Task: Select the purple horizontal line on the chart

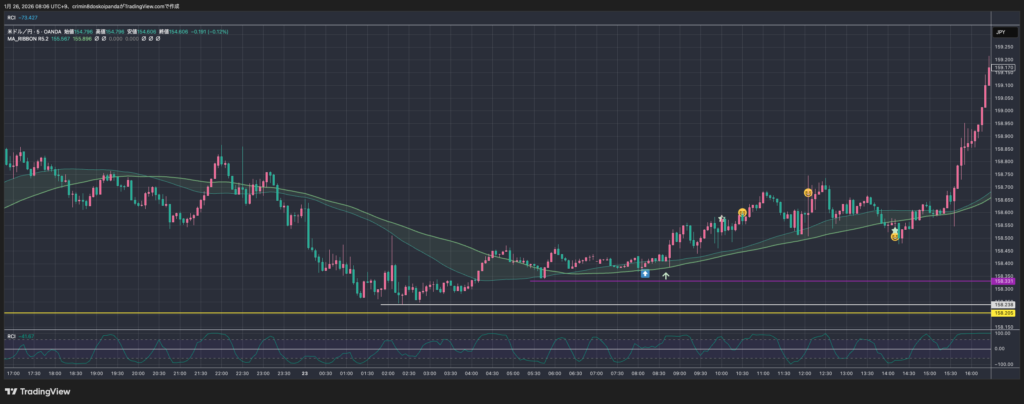Action: point(760,281)
